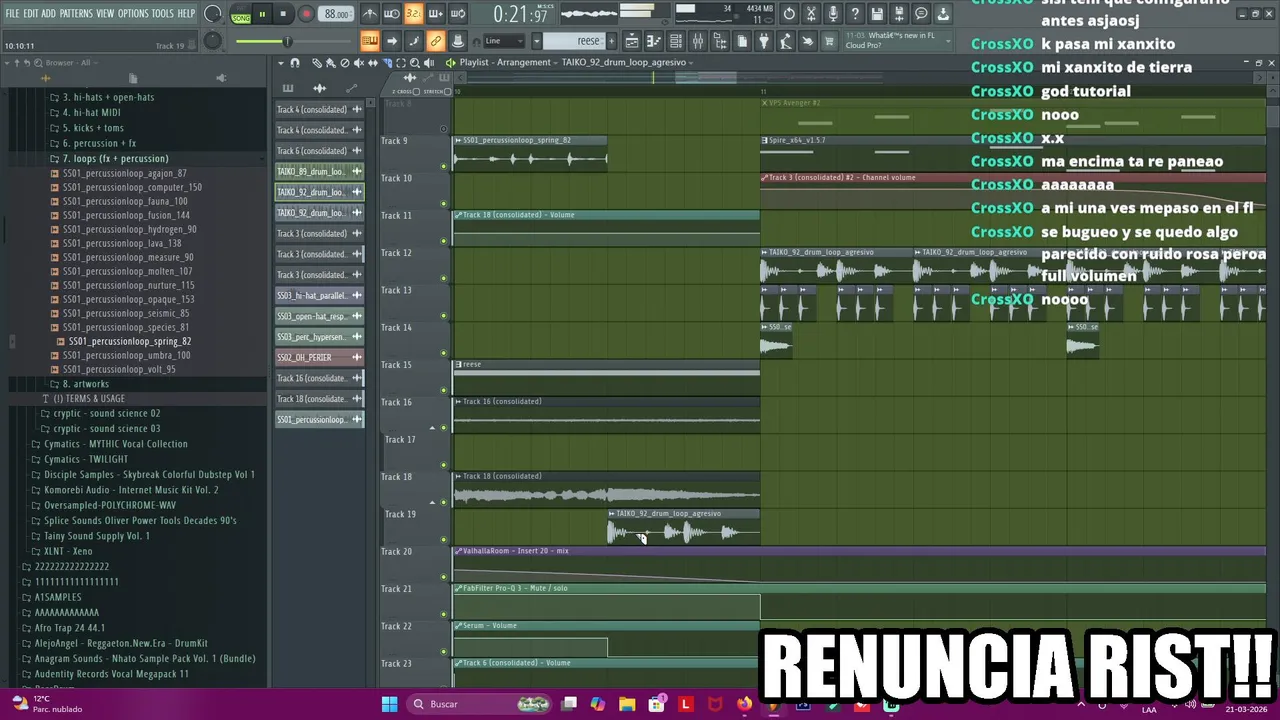Image resolution: width=1280 pixels, height=720 pixels.
Task: Open the PATTERNS menu
Action: point(76,13)
